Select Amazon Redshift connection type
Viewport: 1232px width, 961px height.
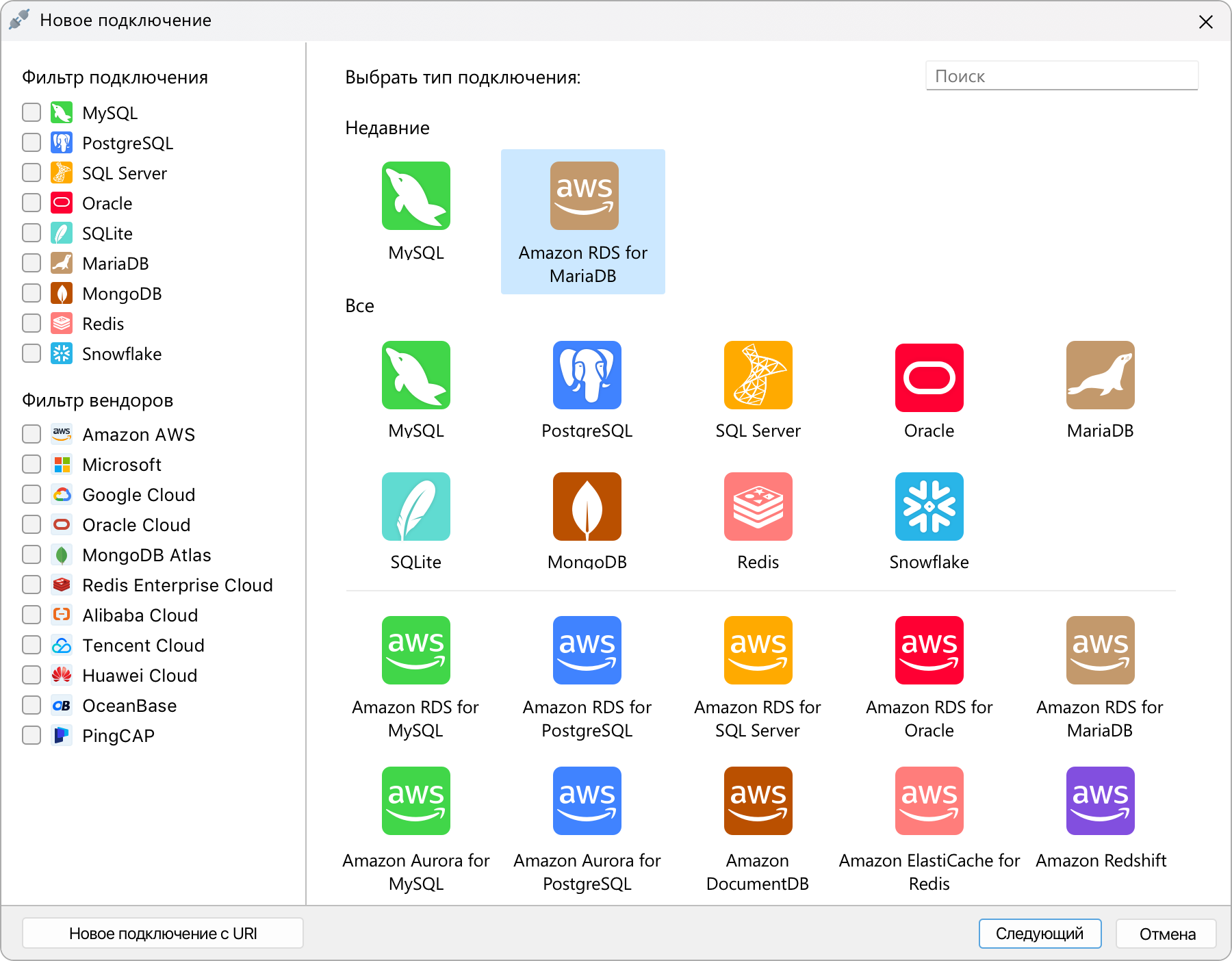tap(1101, 801)
